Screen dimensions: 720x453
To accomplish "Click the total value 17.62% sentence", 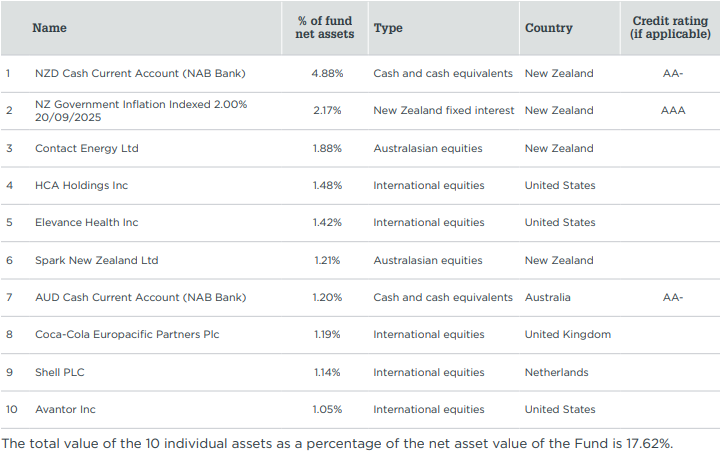I will pyautogui.click(x=338, y=442).
